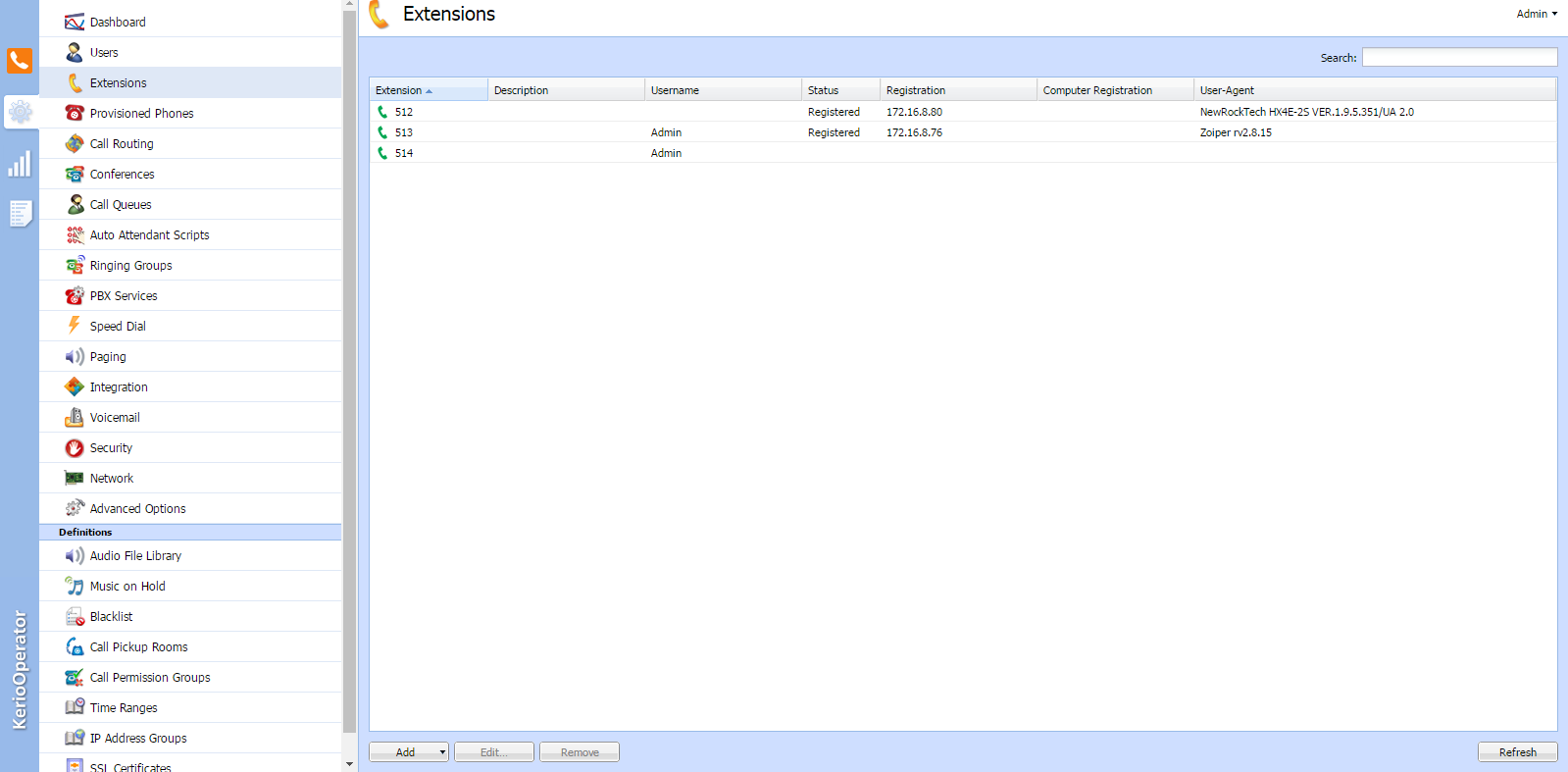Click the sidebar scroll up arrow

[x=350, y=5]
